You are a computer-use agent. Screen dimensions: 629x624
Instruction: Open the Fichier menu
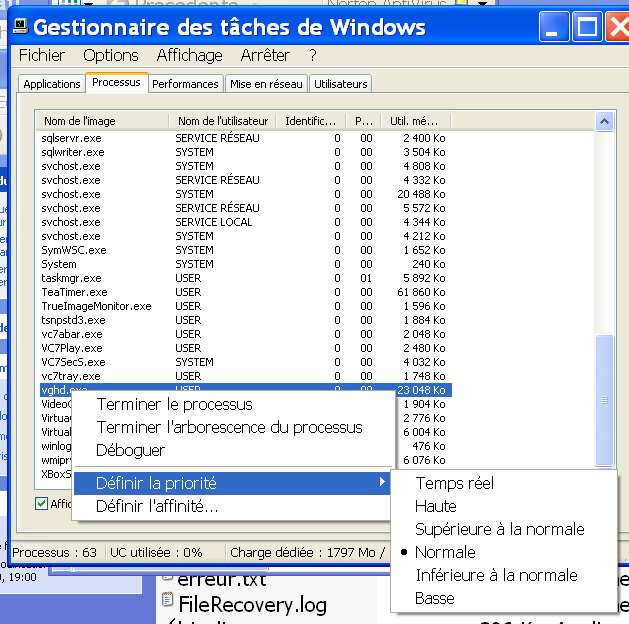point(42,55)
